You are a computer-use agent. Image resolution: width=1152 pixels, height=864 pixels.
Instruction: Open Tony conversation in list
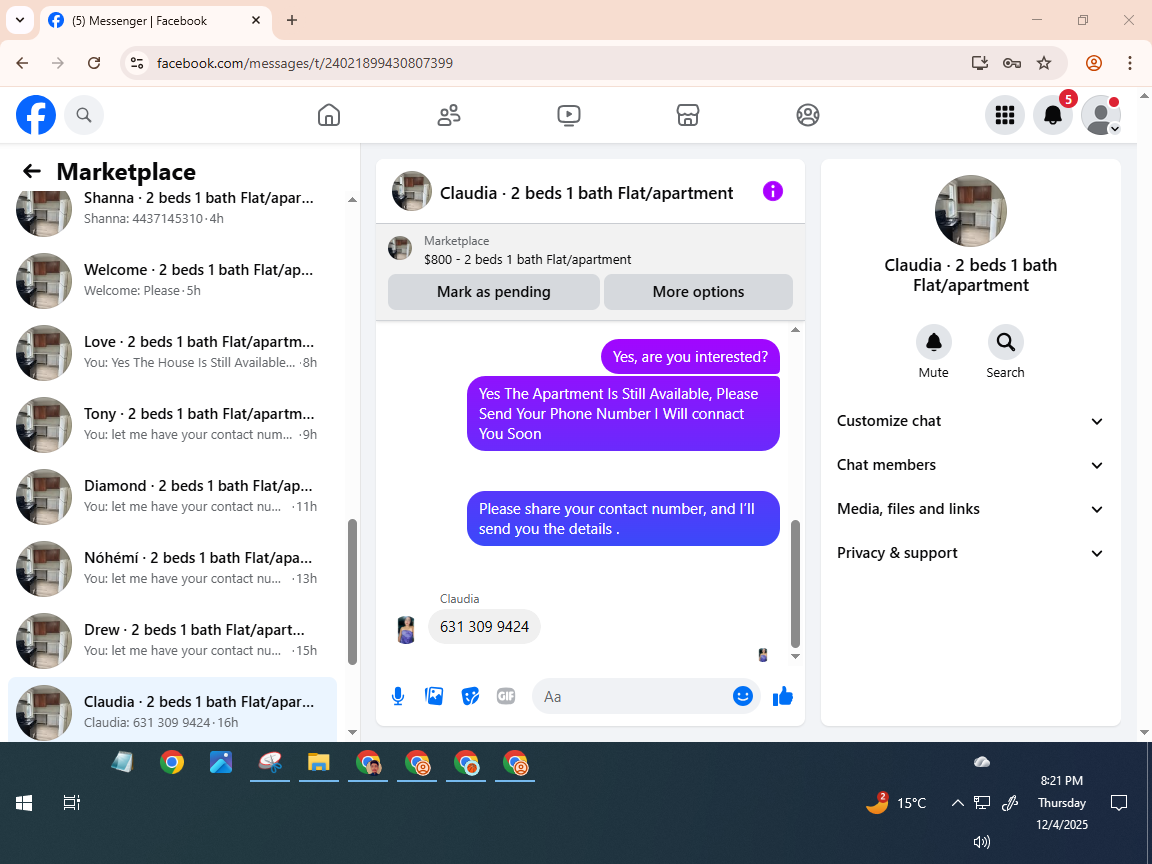click(173, 425)
